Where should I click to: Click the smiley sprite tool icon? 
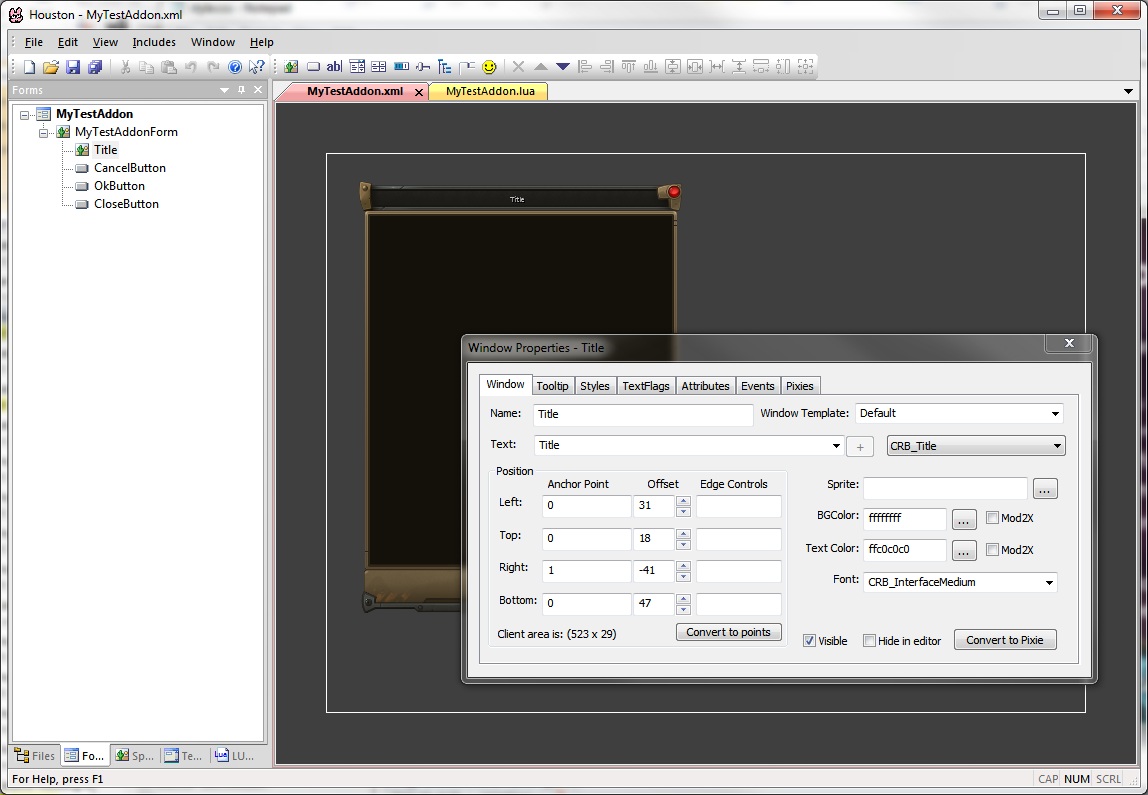pyautogui.click(x=487, y=66)
